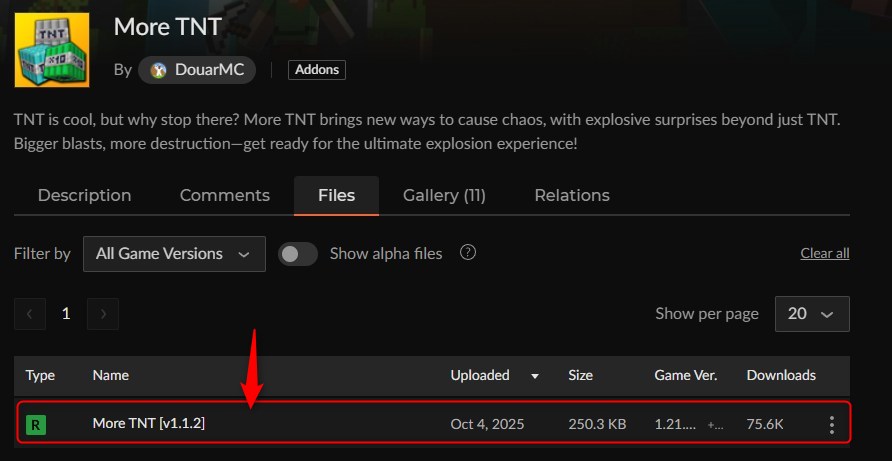This screenshot has width=892, height=461.
Task: Expand the plus more game versions indicator
Action: (x=715, y=425)
